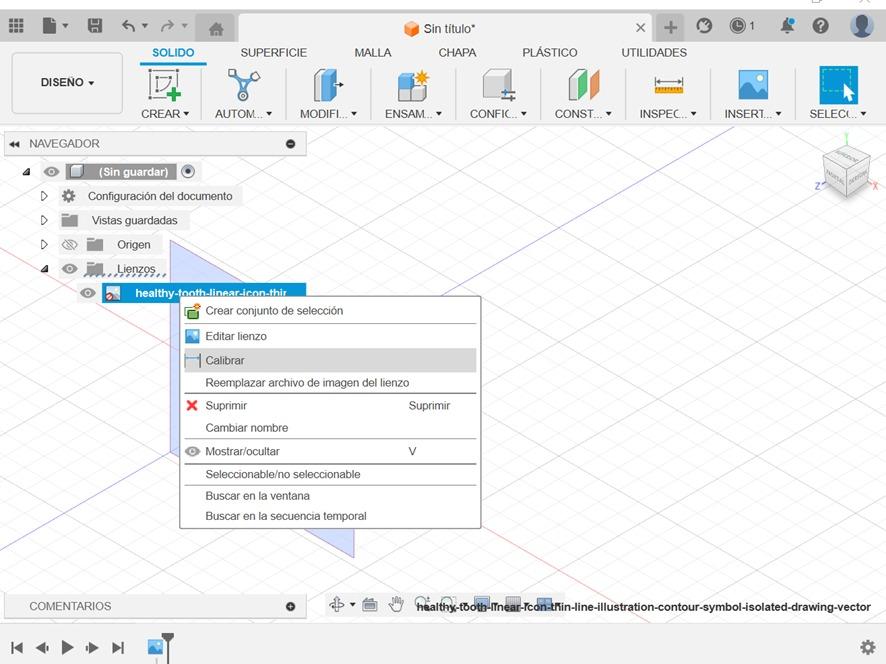Image resolution: width=886 pixels, height=664 pixels.
Task: Click the Inspect measure ruler icon
Action: [668, 85]
